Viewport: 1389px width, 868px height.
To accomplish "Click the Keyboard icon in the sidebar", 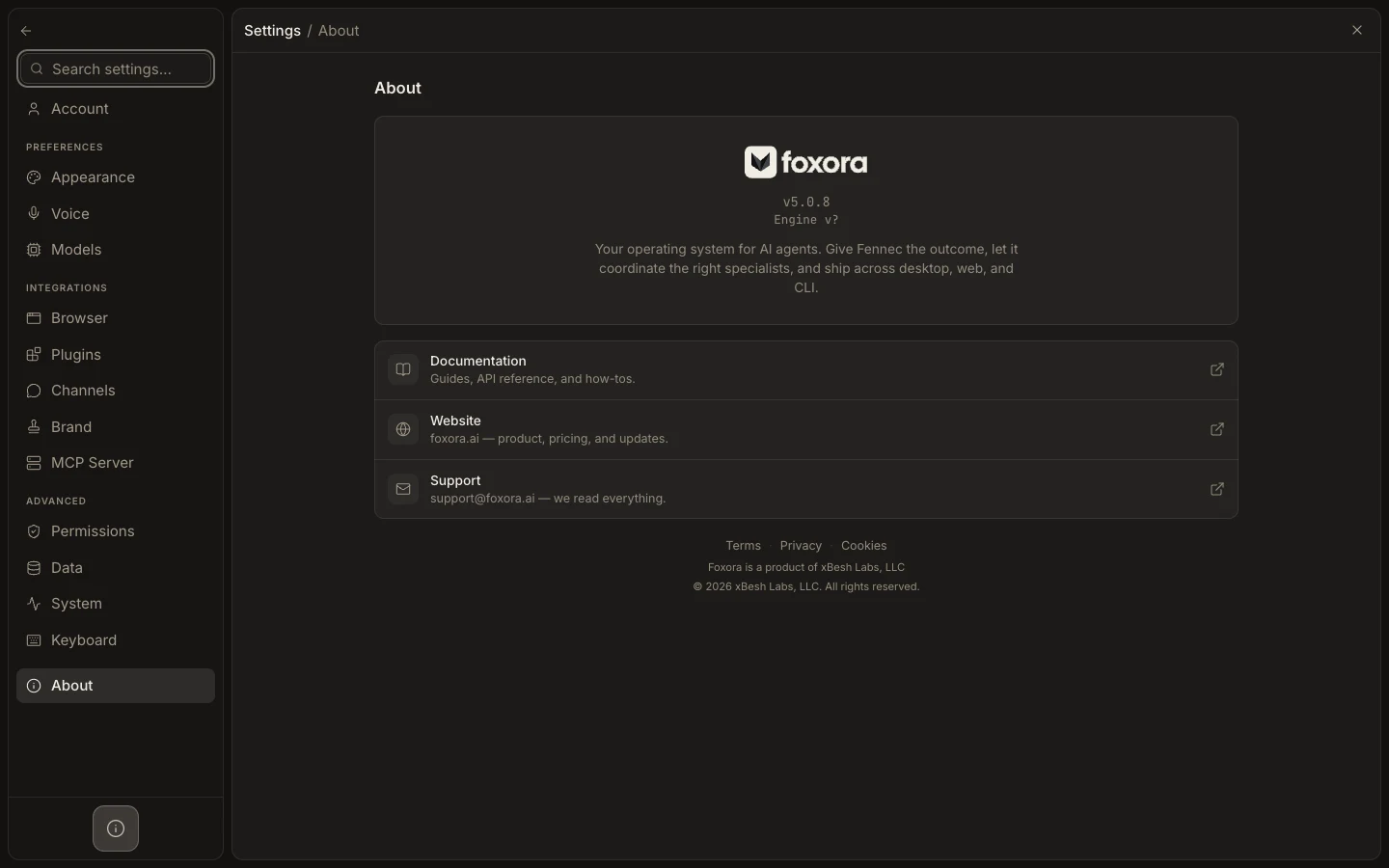I will click(x=34, y=640).
